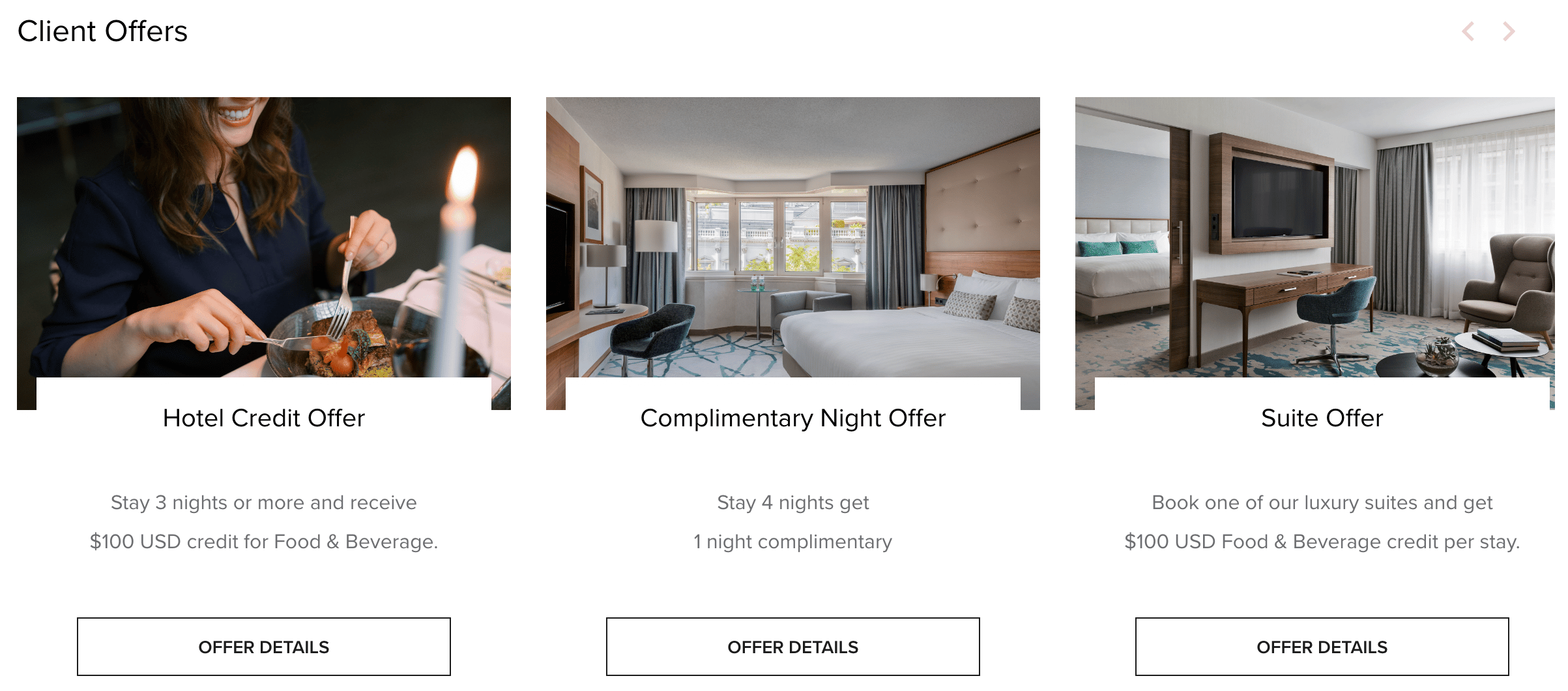Click the suite with desk photo
Screen dimensions: 1568x691
tap(1315, 237)
